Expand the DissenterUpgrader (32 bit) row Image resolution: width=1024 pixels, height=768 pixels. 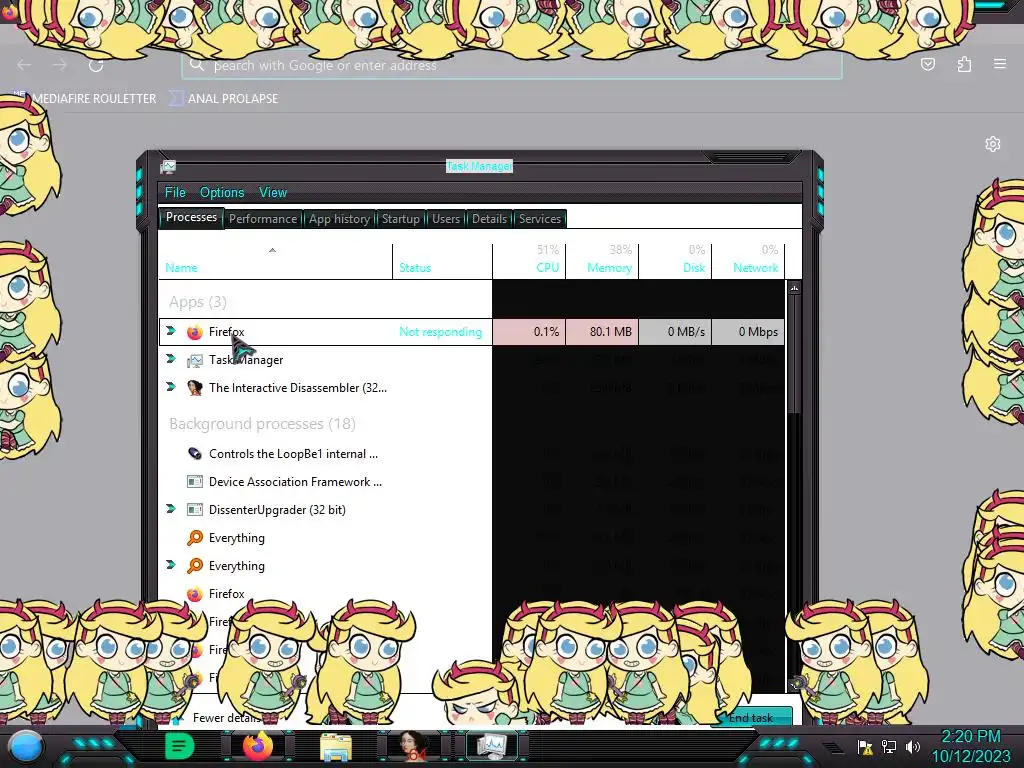click(171, 509)
